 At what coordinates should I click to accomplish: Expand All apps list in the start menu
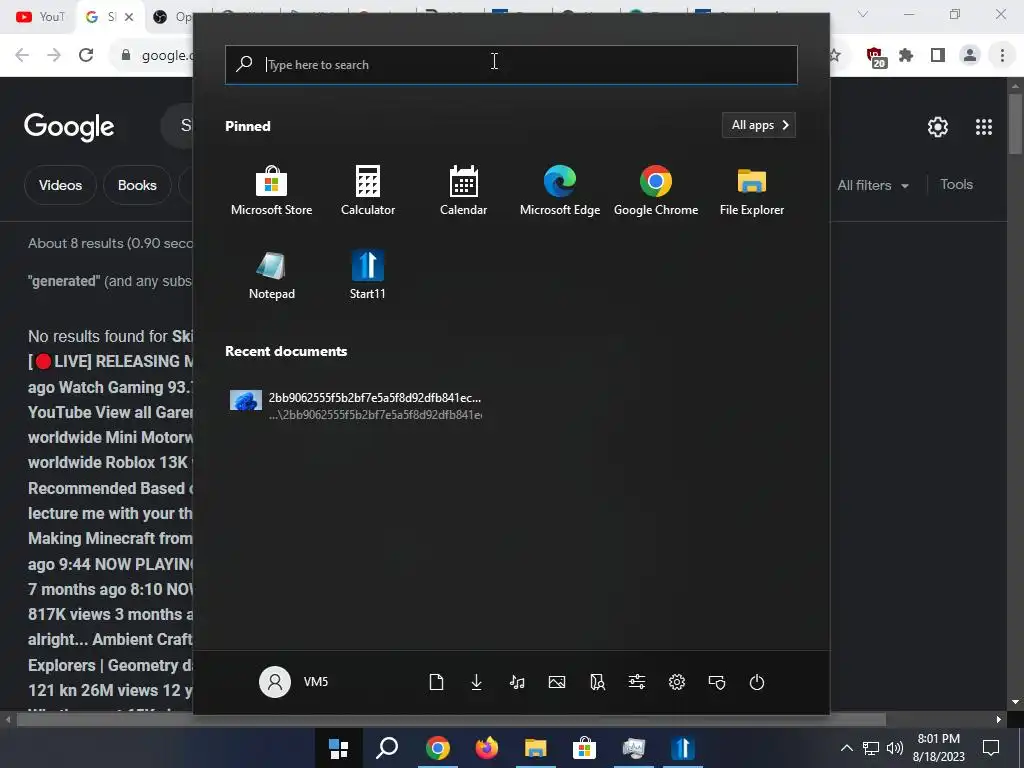(x=759, y=125)
